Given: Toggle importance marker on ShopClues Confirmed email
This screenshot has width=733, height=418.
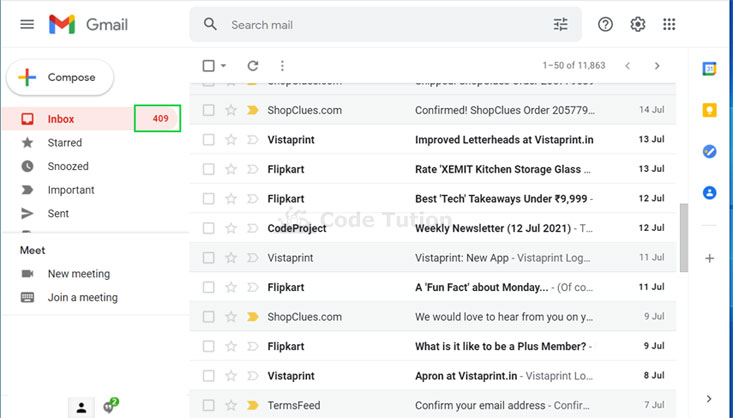Looking at the screenshot, I should click(253, 110).
